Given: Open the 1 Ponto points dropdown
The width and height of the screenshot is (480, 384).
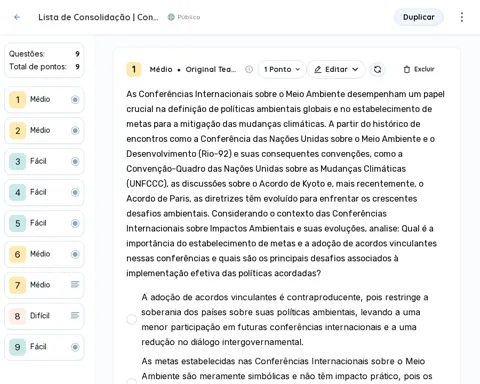Looking at the screenshot, I should pos(282,69).
